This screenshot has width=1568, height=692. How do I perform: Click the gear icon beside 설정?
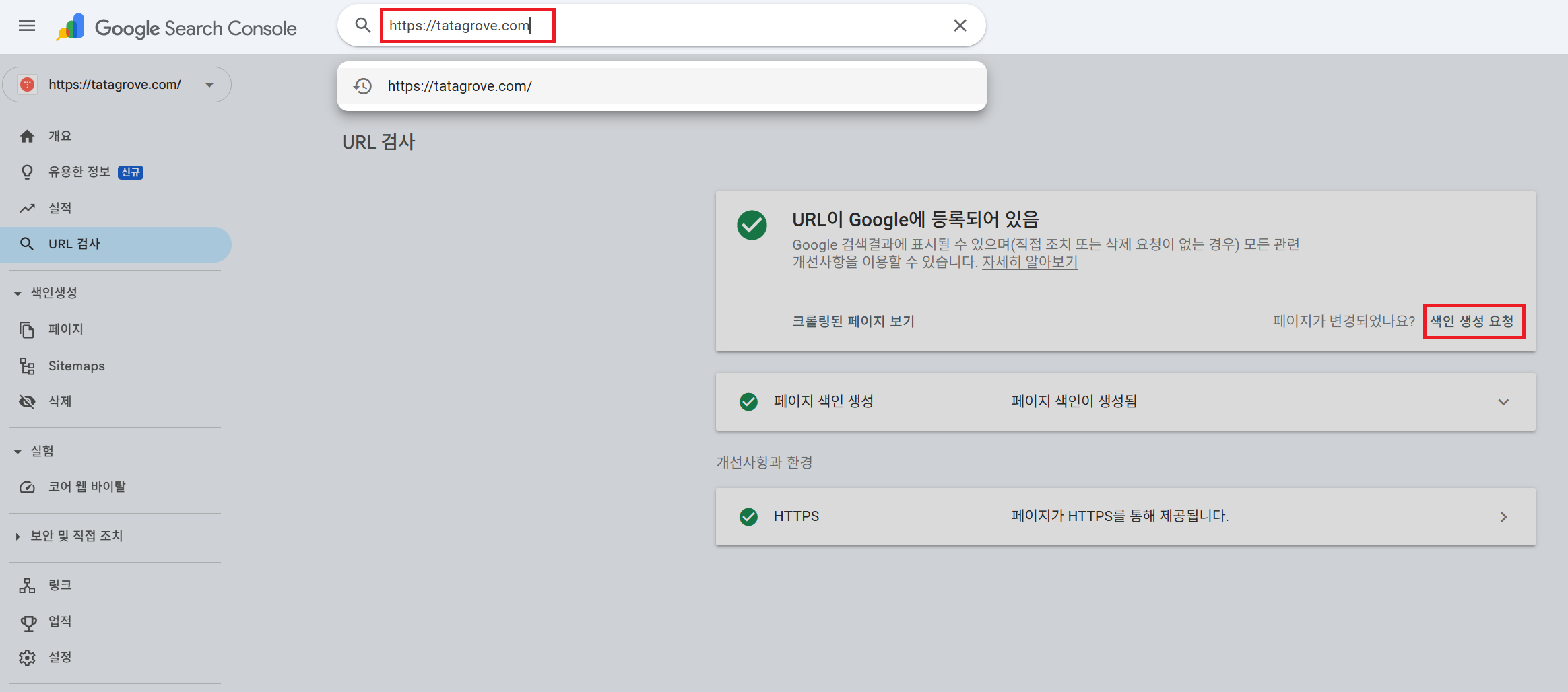(27, 657)
